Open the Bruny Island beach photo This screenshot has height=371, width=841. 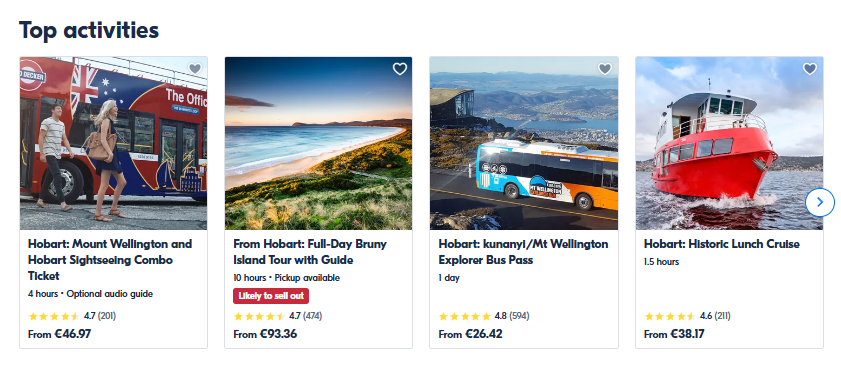point(318,143)
